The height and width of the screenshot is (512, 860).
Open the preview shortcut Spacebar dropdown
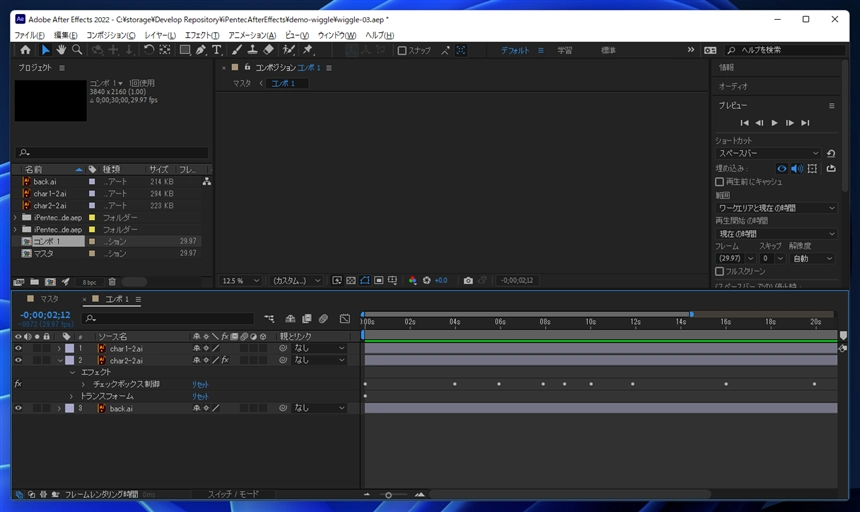768,153
